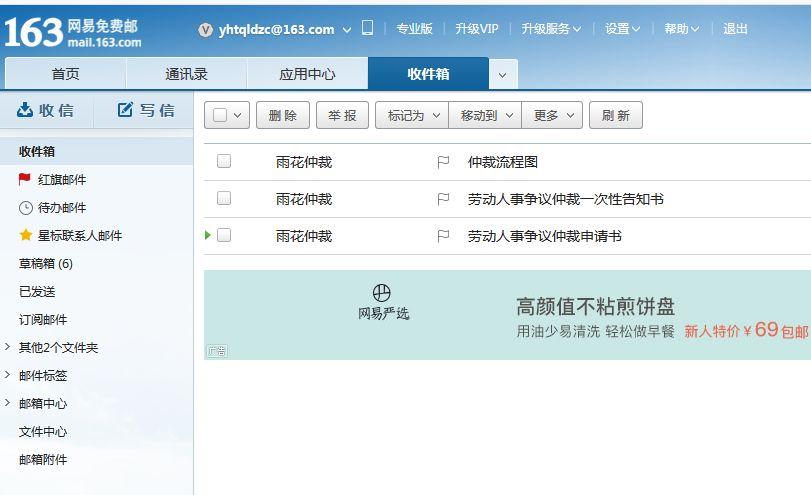
Task: Expand the account dropdown arrow after email address
Action: point(347,31)
